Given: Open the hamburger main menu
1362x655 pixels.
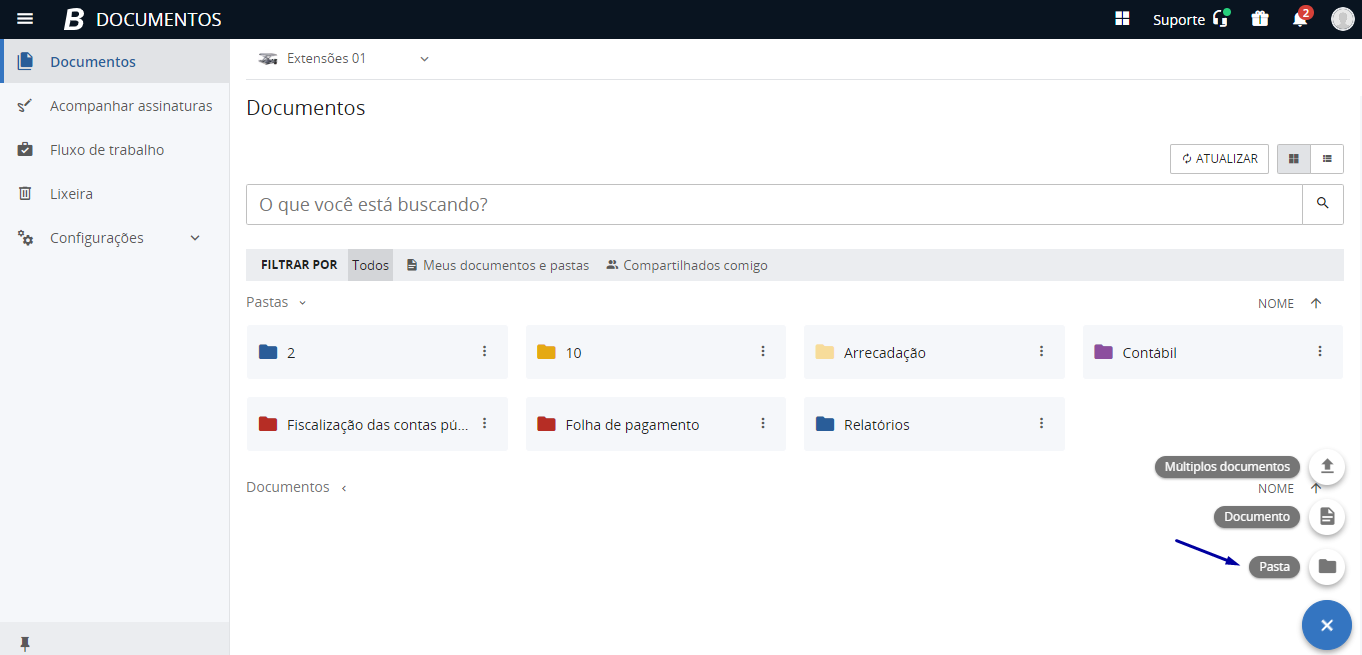Looking at the screenshot, I should [25, 19].
